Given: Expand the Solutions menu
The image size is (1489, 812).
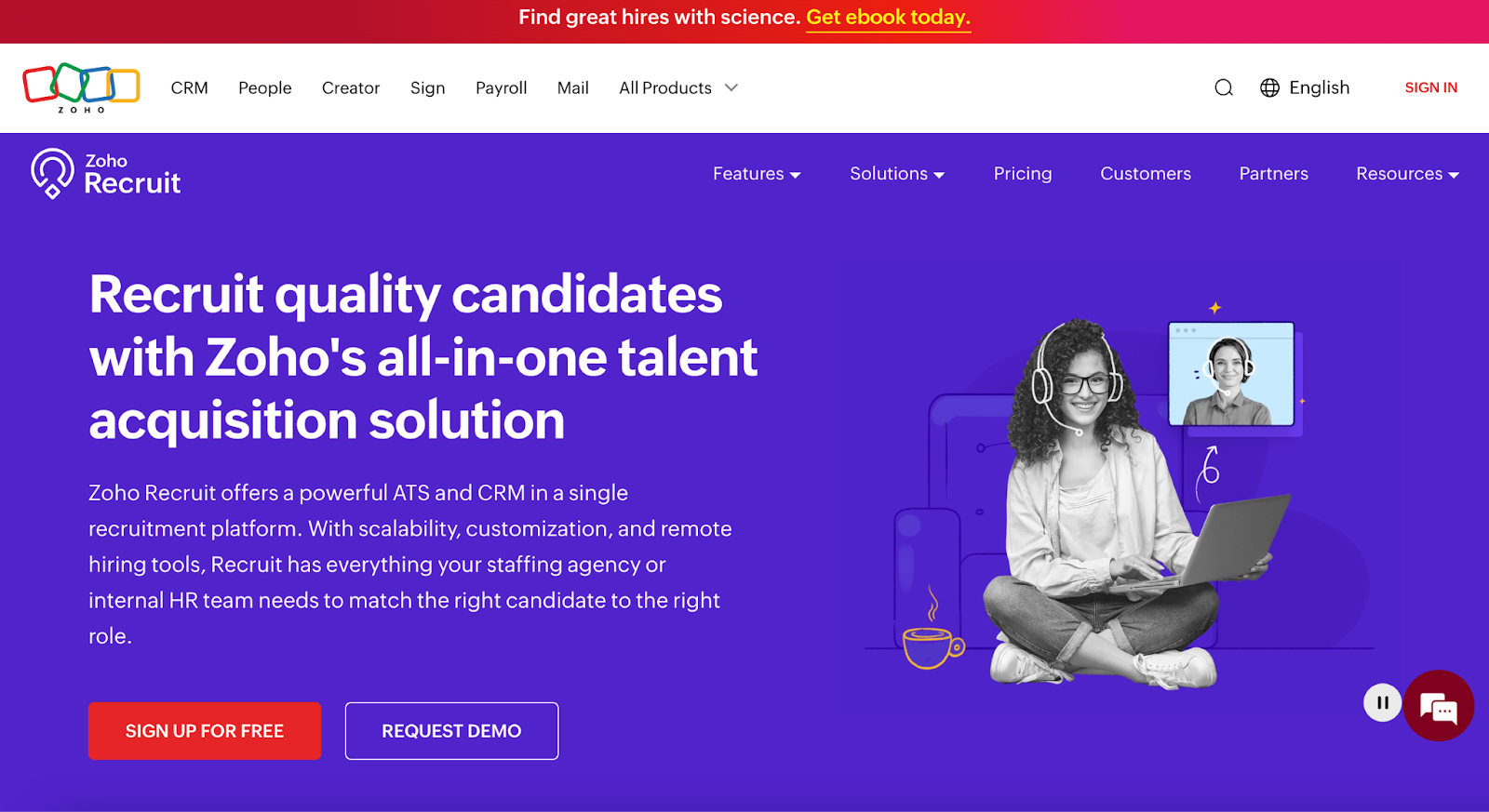Looking at the screenshot, I should (891, 174).
